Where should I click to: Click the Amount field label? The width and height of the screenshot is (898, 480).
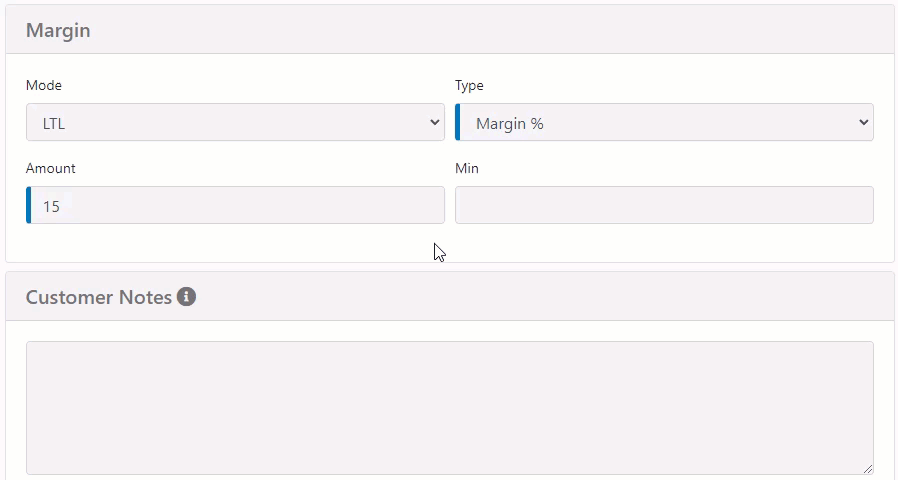pyautogui.click(x=50, y=168)
